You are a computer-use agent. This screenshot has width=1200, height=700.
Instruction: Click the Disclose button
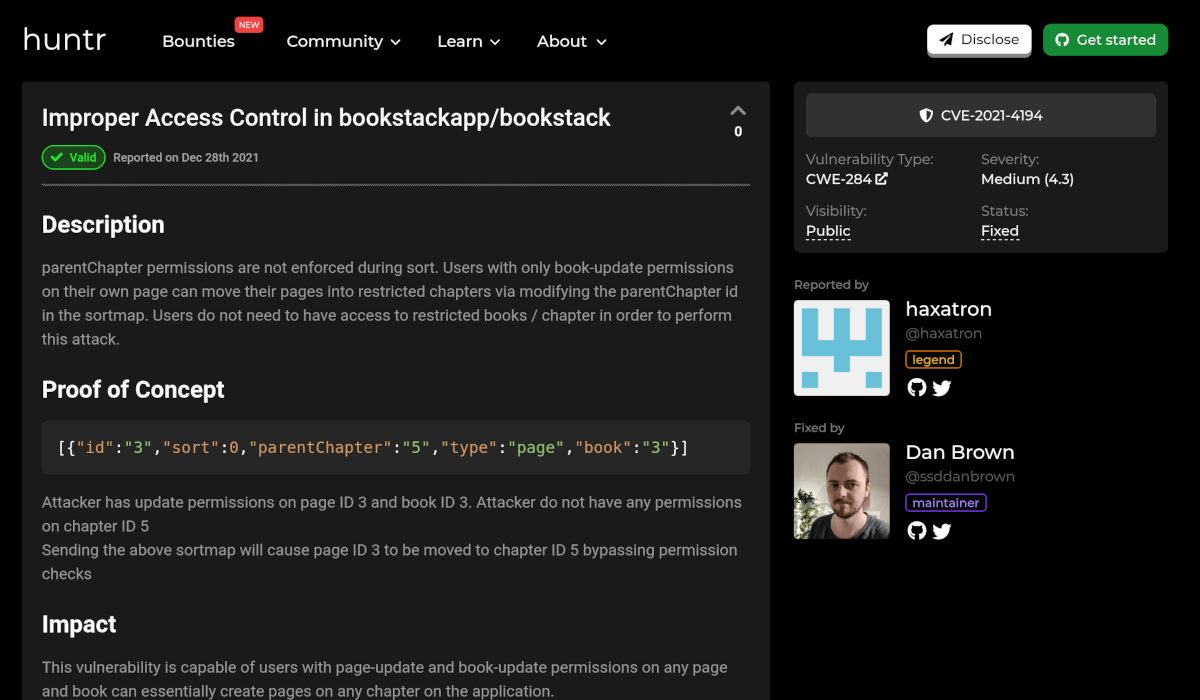979,40
